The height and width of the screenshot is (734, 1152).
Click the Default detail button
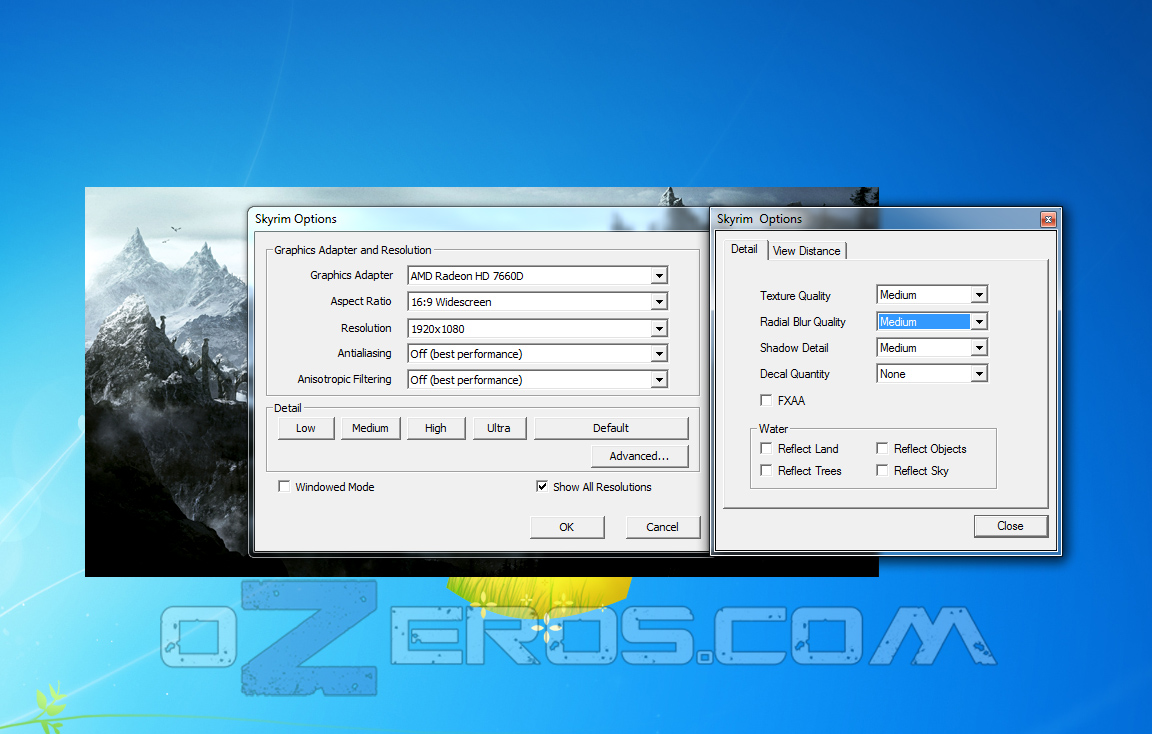click(611, 428)
